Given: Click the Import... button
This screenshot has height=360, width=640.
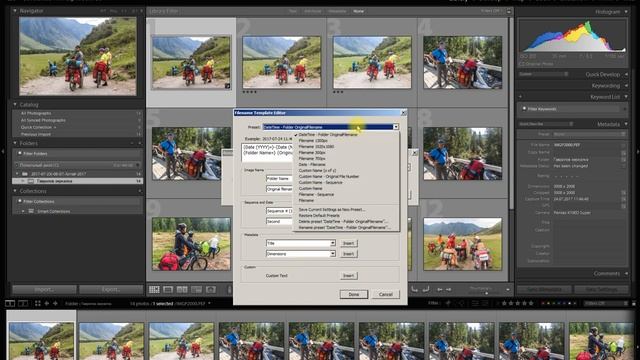Looking at the screenshot, I should [x=44, y=289].
